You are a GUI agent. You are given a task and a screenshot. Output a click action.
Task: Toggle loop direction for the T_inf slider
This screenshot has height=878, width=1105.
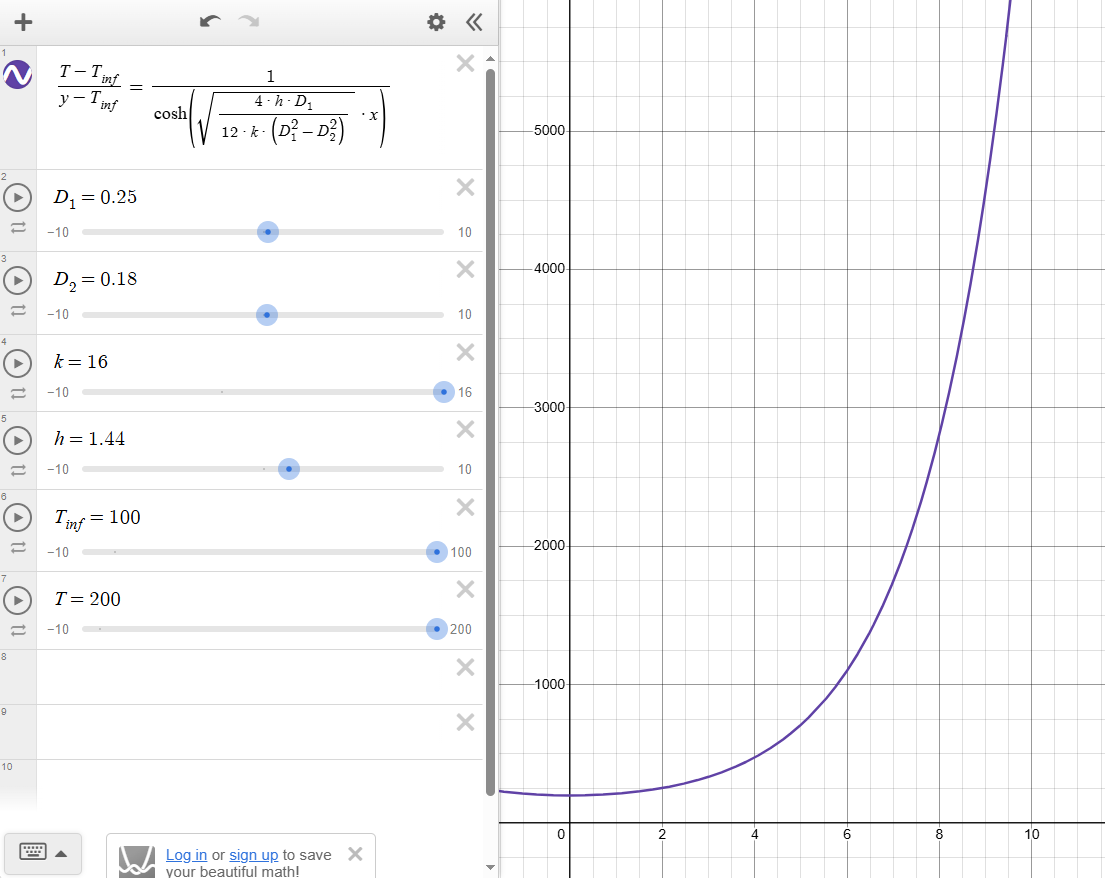click(17, 545)
